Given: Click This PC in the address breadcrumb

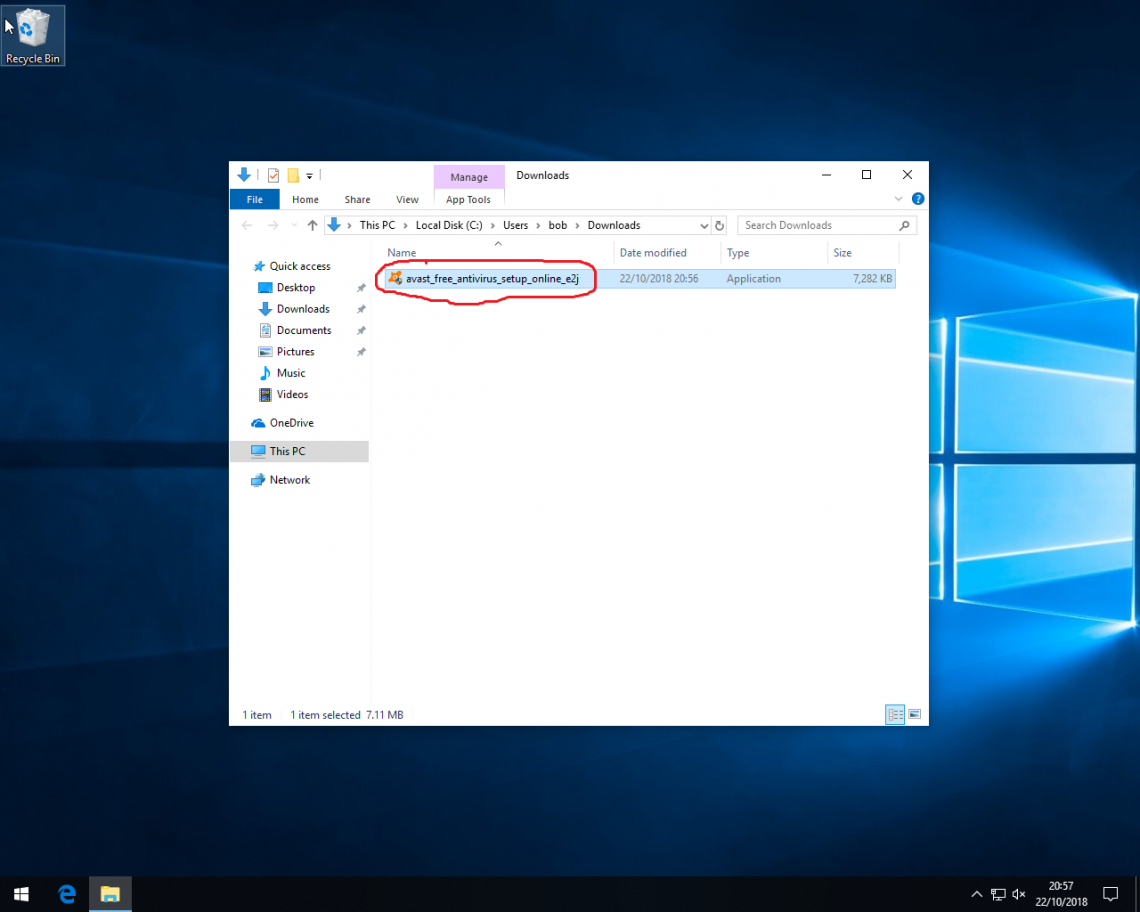Looking at the screenshot, I should click(x=377, y=225).
